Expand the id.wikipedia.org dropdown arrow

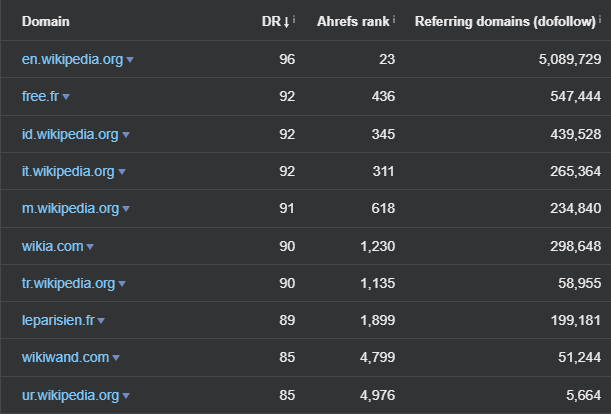click(x=125, y=135)
